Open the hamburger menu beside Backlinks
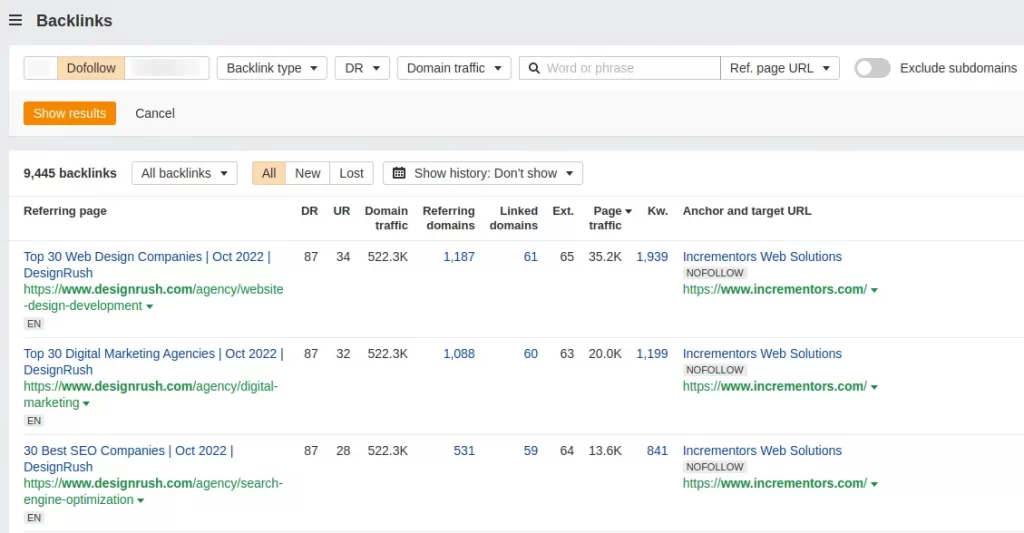The height and width of the screenshot is (533, 1024). tap(15, 20)
